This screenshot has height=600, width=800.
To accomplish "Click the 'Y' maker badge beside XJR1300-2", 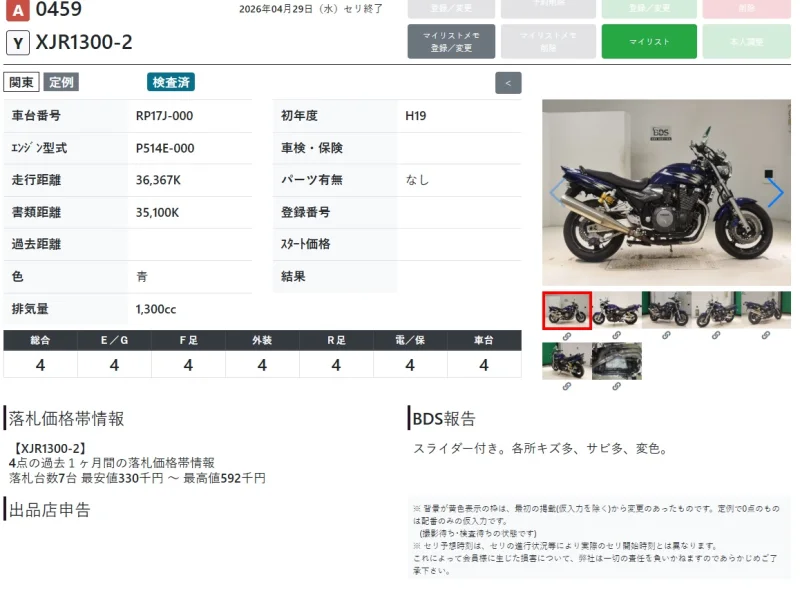I will point(18,43).
